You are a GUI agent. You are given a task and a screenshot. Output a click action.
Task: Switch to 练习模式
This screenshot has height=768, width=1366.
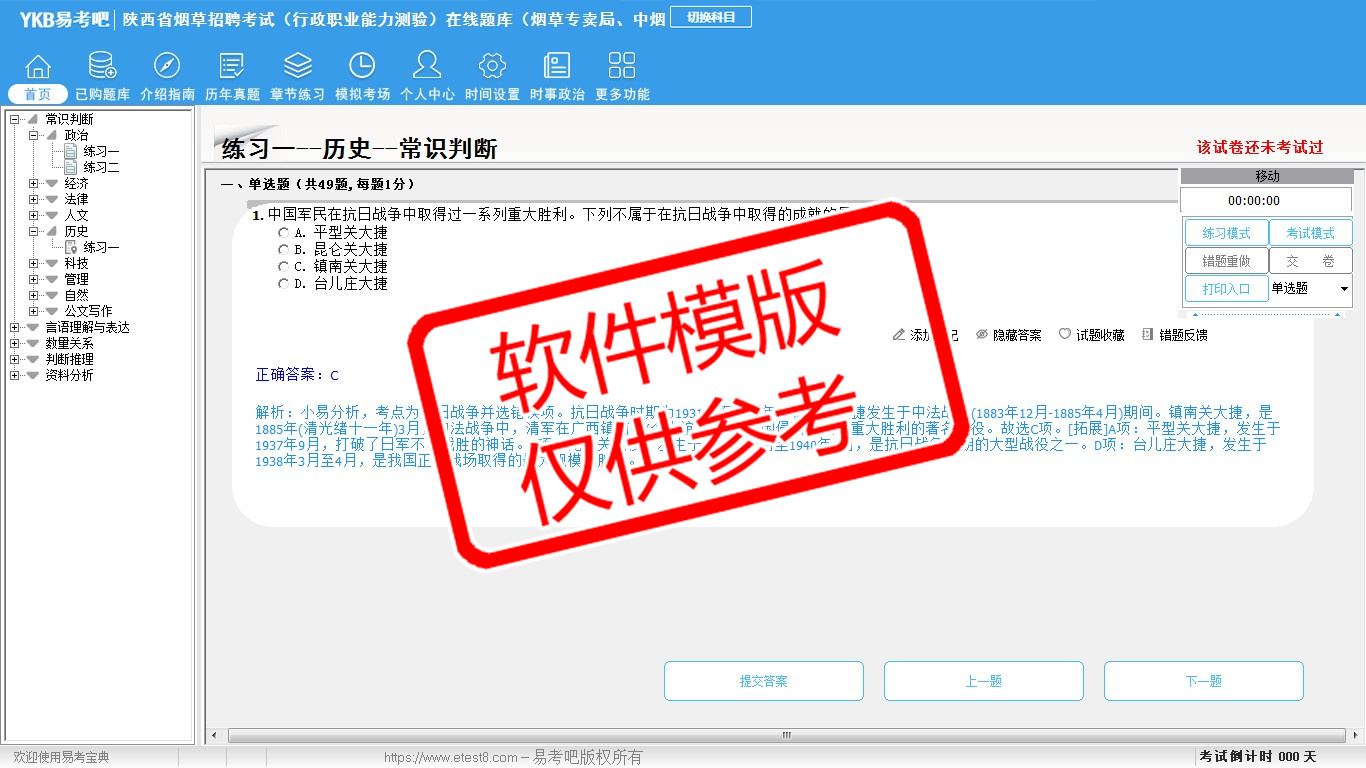[x=1227, y=233]
